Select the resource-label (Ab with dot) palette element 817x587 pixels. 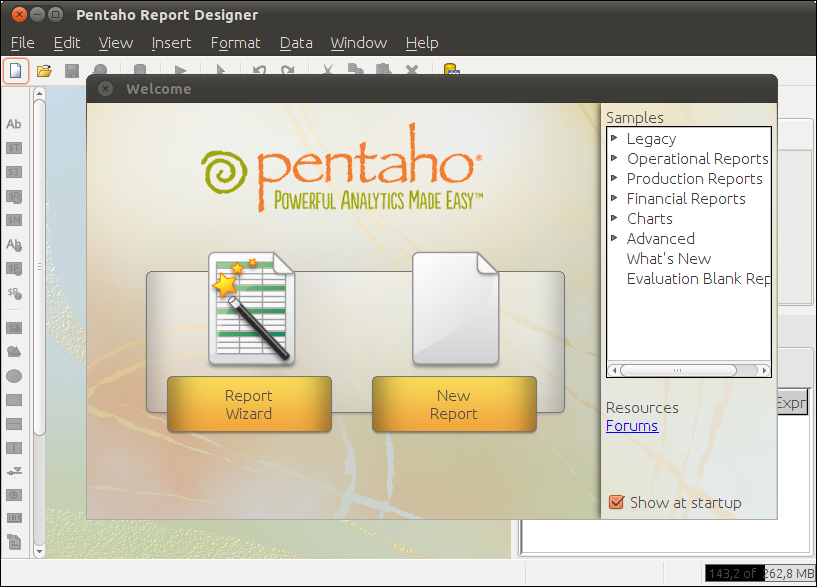coord(14,244)
